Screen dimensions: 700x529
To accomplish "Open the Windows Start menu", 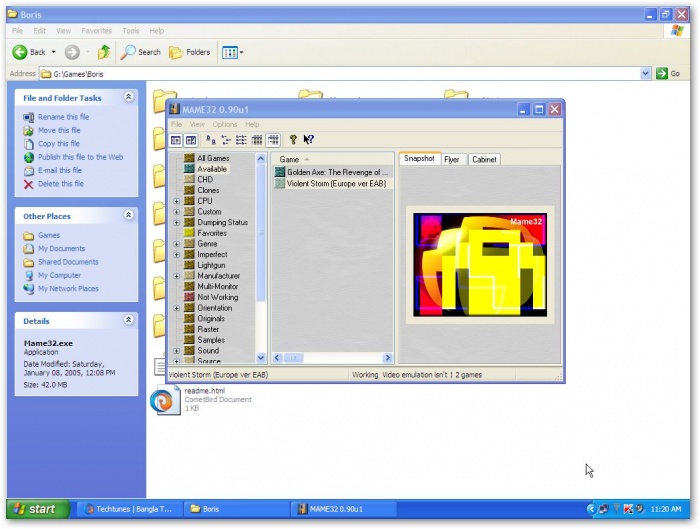I will tap(38, 509).
